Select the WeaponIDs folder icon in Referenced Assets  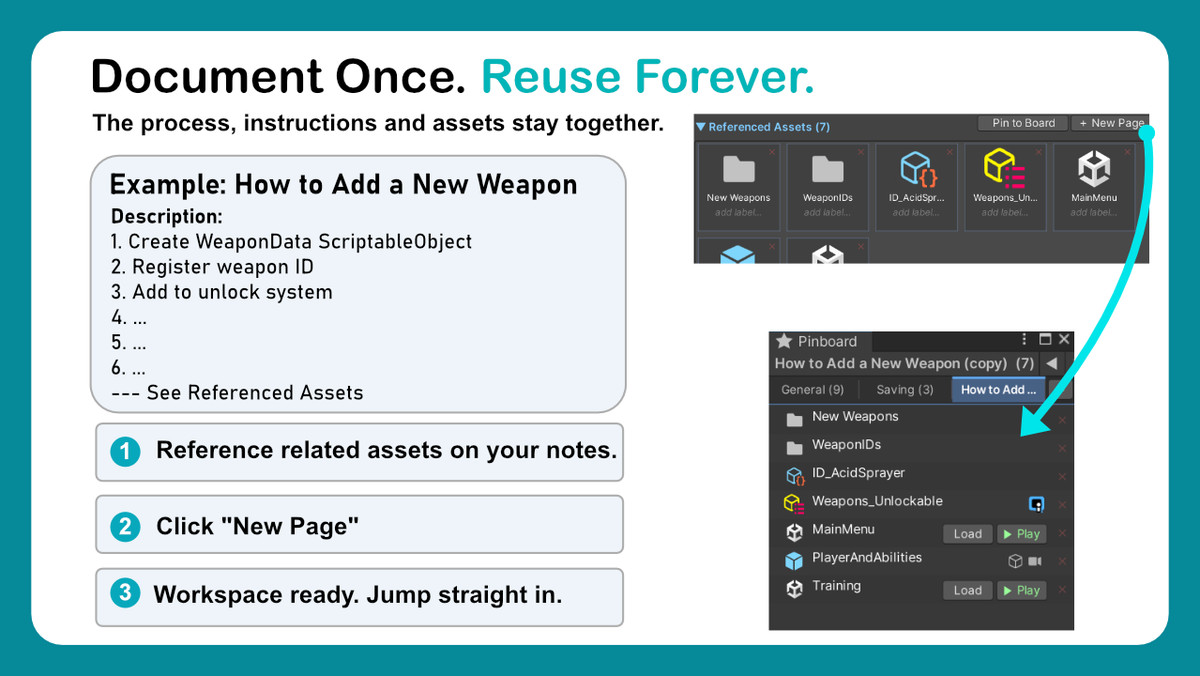click(828, 169)
